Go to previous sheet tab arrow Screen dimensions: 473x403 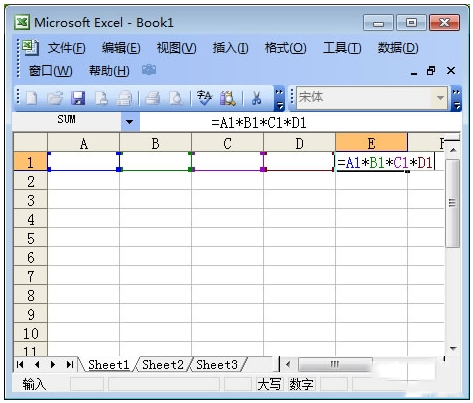click(37, 365)
